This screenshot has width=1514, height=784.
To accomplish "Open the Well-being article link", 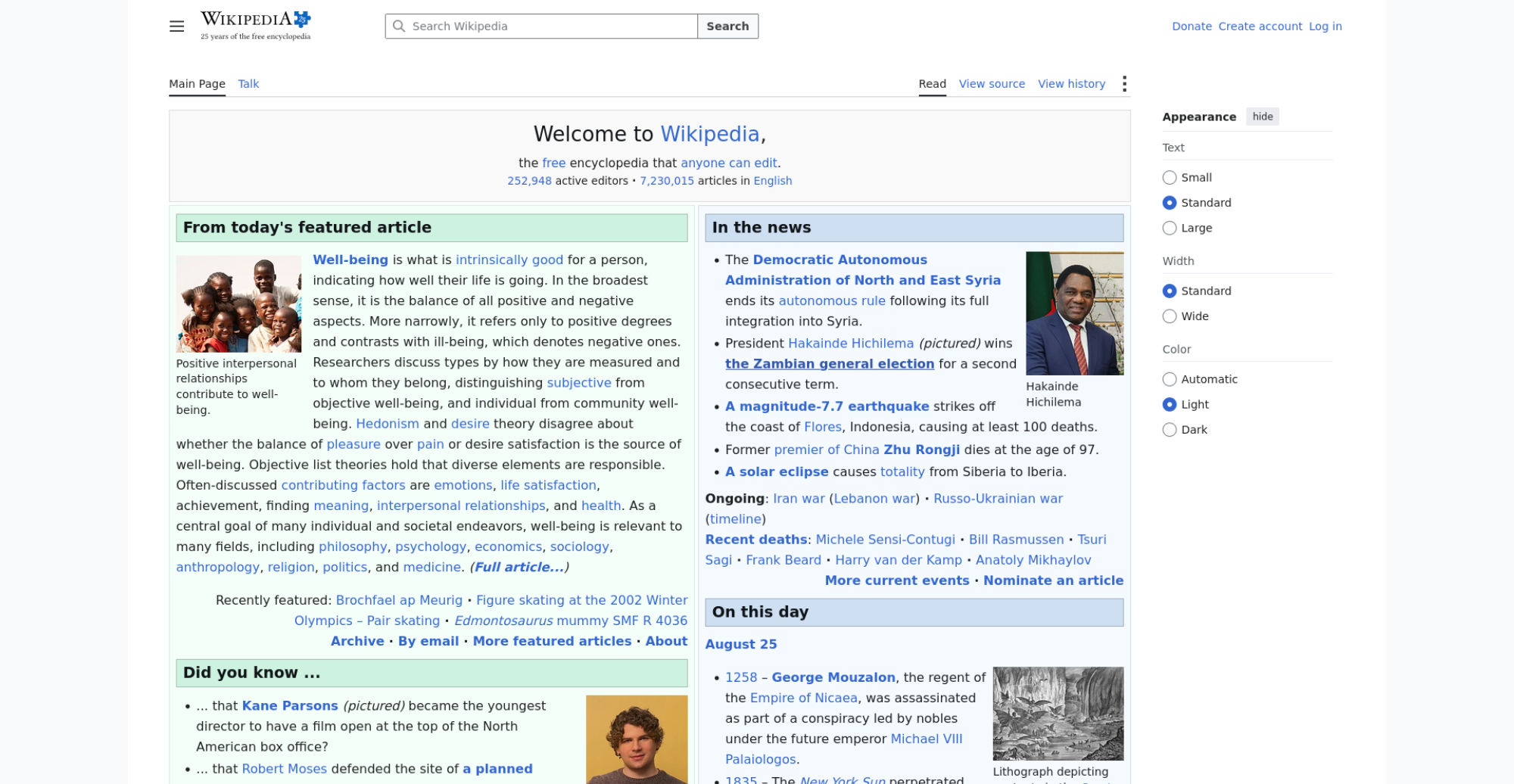I will [x=350, y=260].
